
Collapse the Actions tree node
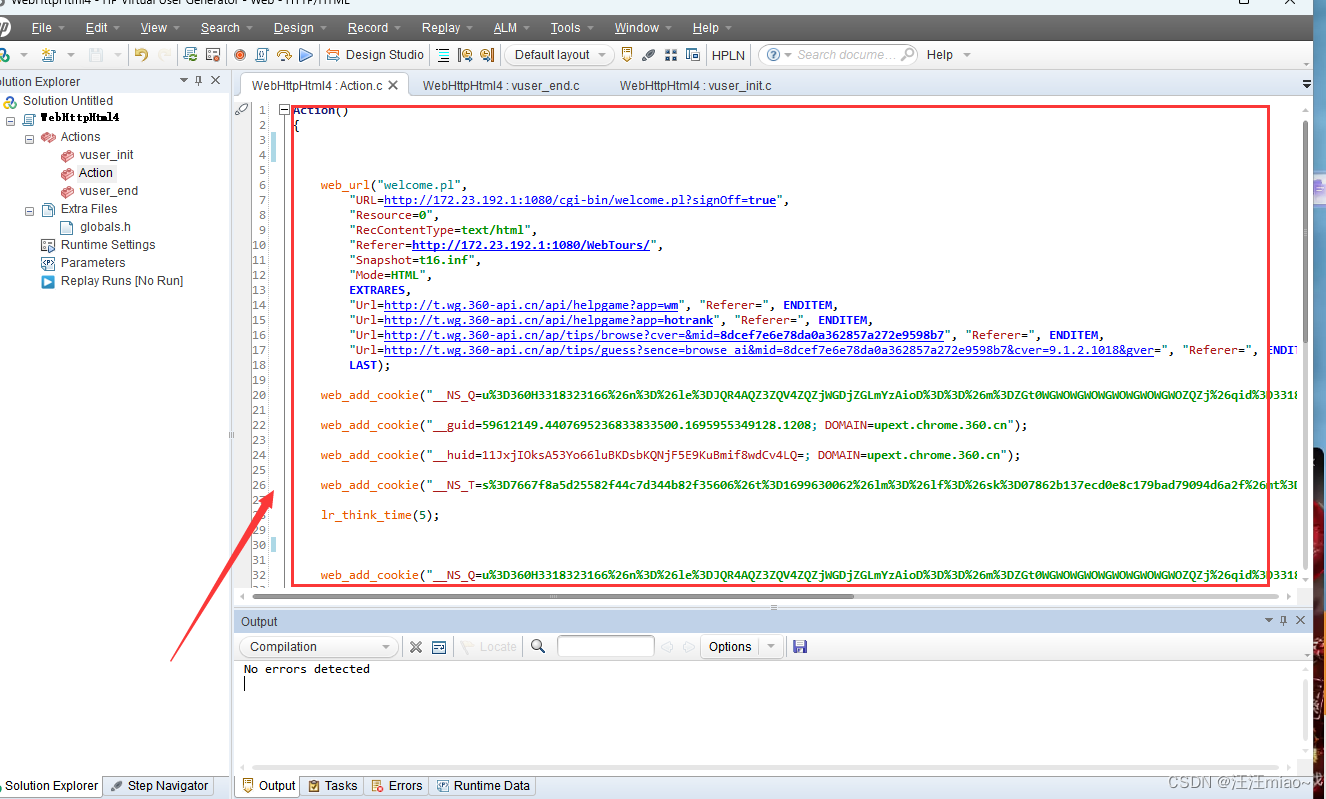30,138
